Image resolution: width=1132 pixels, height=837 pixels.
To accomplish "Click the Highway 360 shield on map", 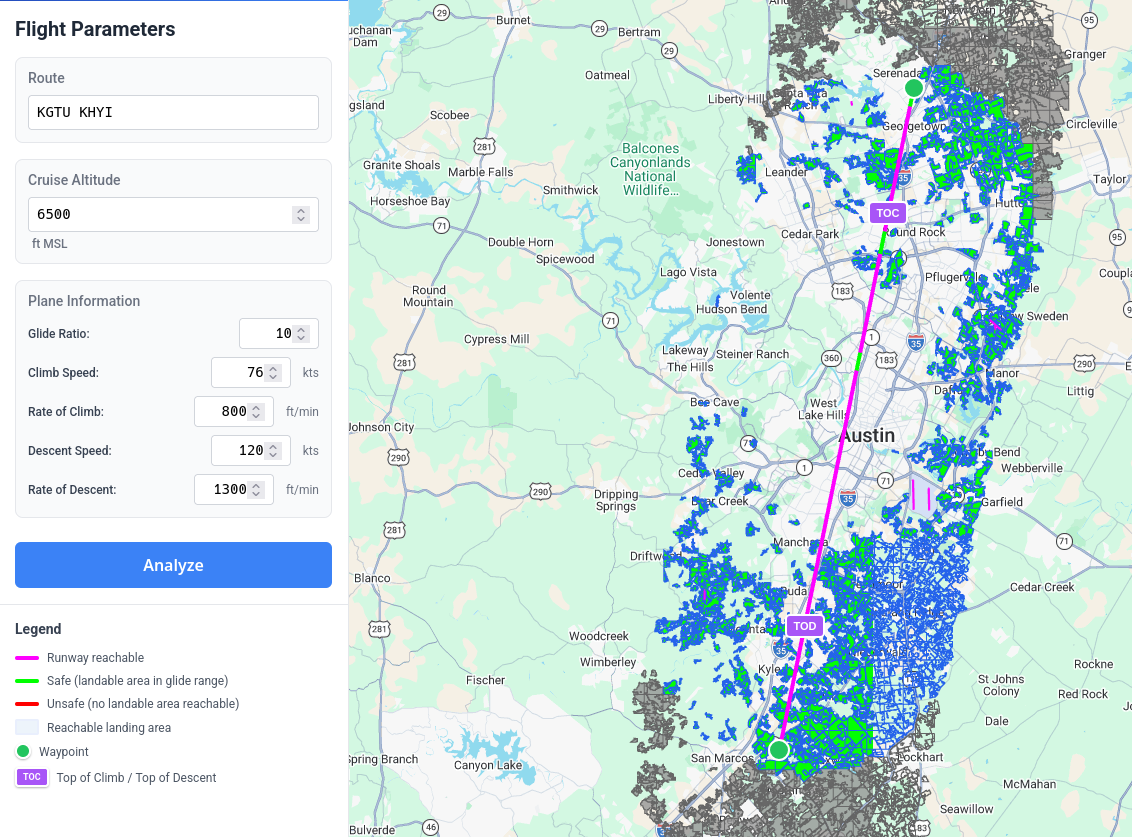I will pos(830,358).
